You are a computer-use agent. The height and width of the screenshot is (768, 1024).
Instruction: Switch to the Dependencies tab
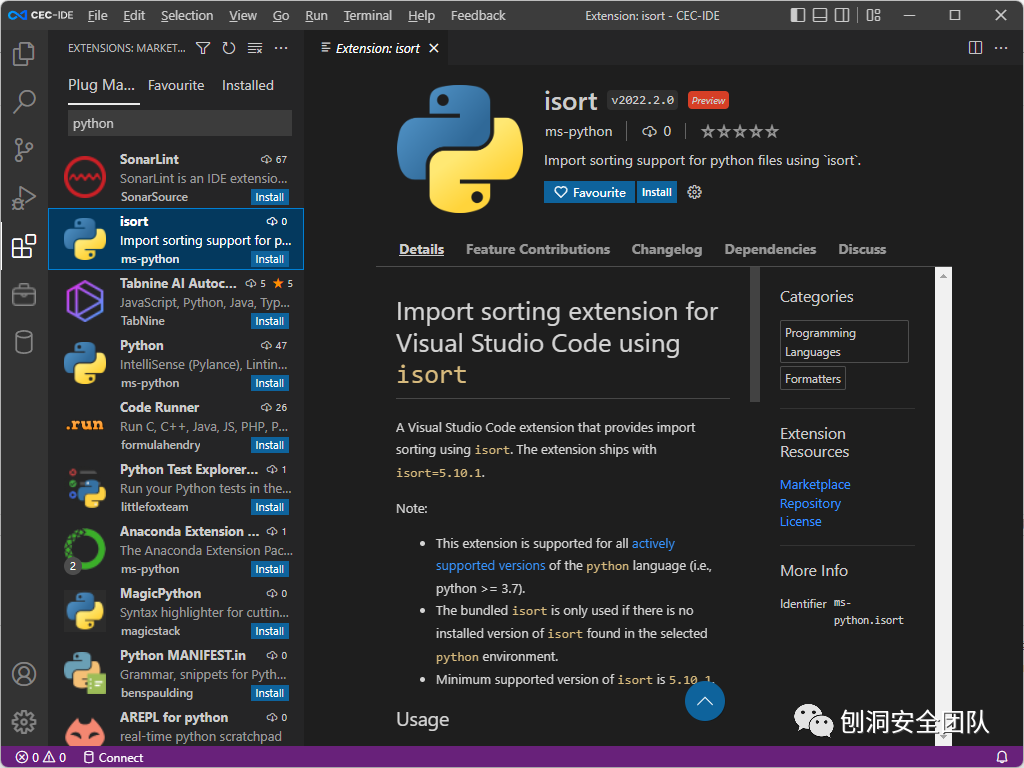click(x=770, y=249)
